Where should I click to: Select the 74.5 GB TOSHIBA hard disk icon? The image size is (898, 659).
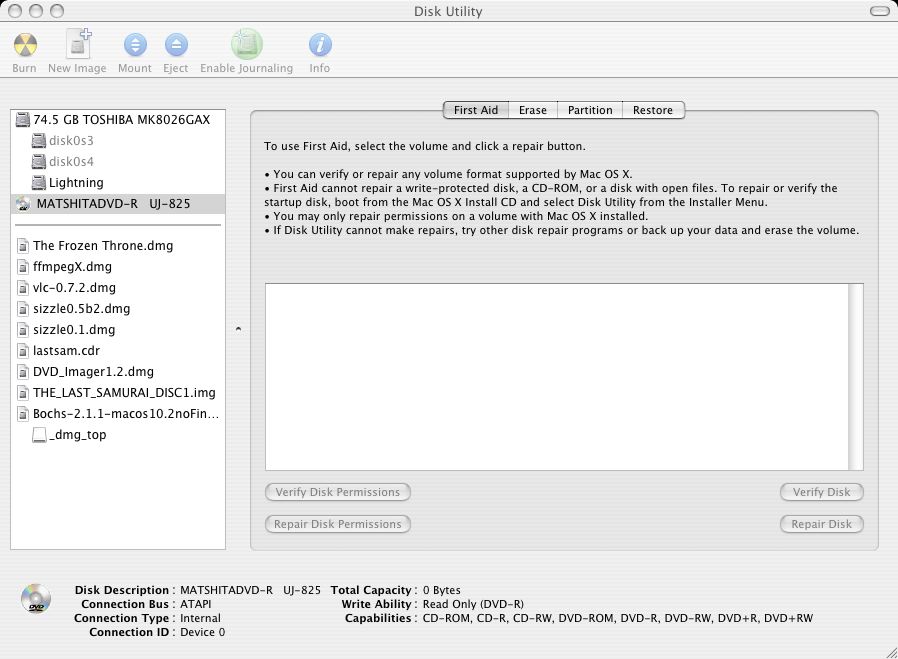(x=23, y=120)
